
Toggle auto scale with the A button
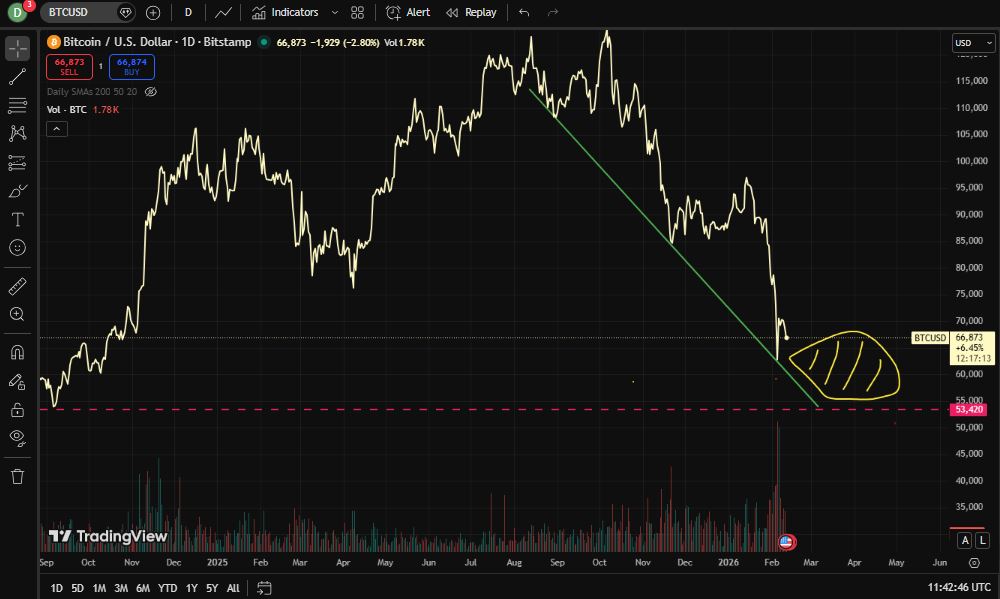point(965,540)
